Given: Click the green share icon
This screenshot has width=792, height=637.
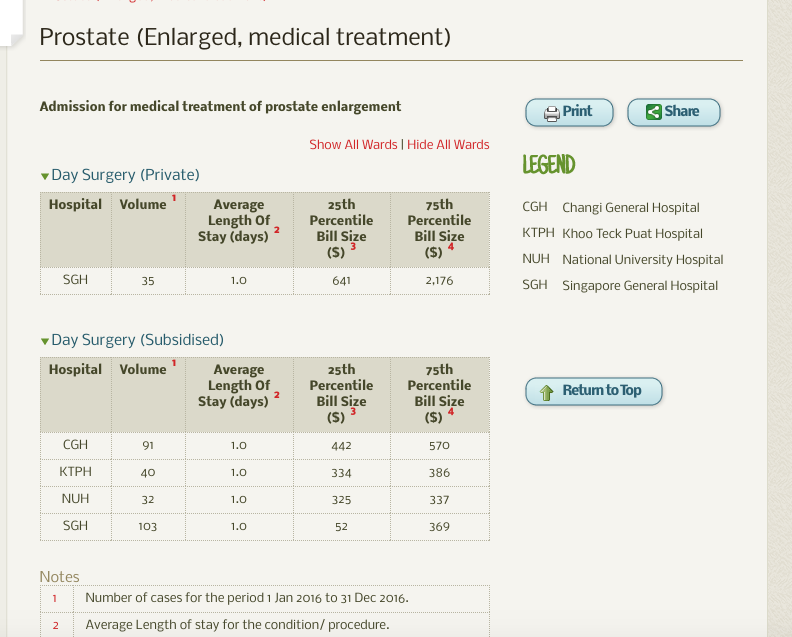Looking at the screenshot, I should [654, 112].
